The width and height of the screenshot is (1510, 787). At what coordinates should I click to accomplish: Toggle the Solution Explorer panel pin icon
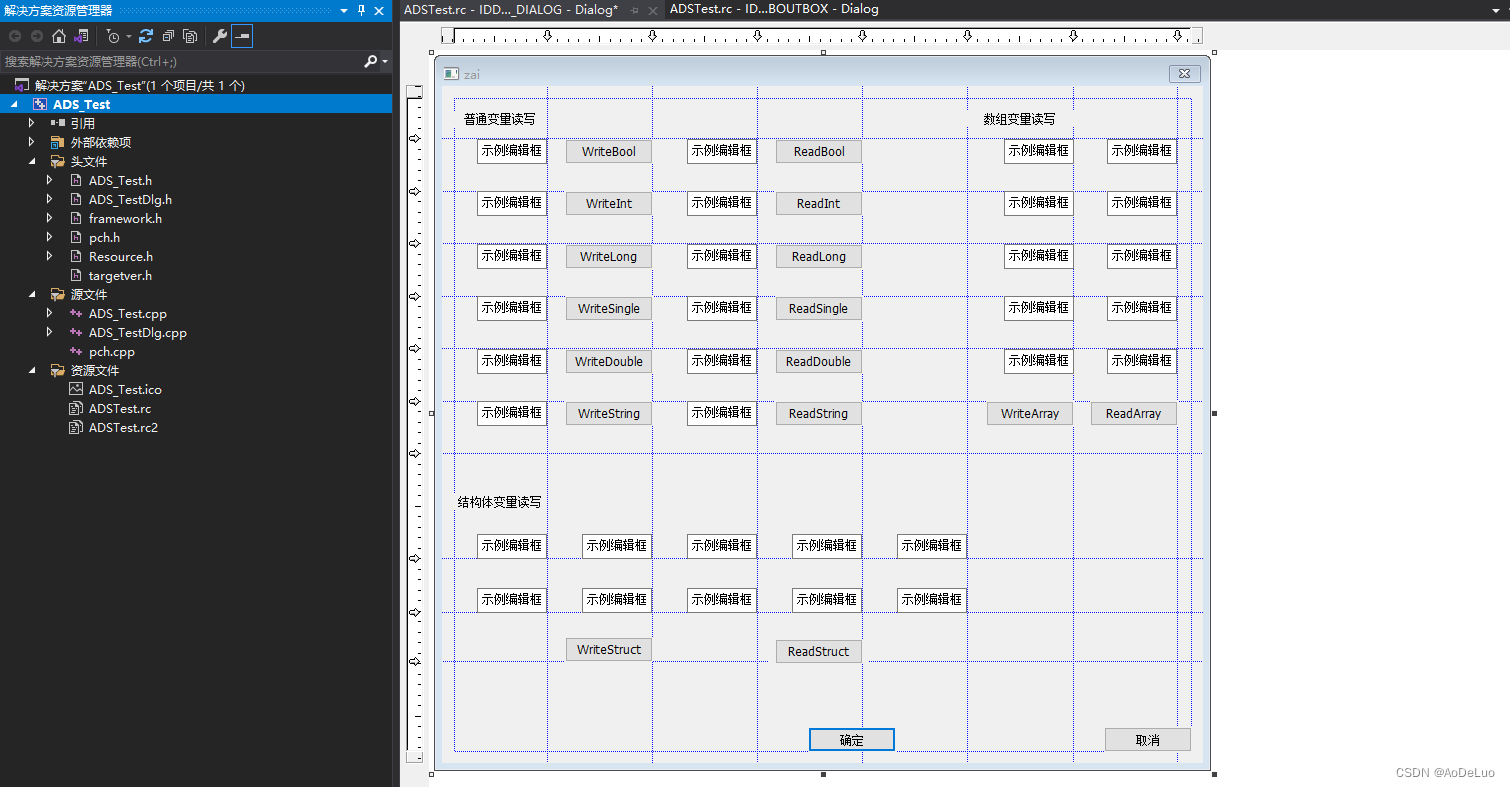(362, 10)
